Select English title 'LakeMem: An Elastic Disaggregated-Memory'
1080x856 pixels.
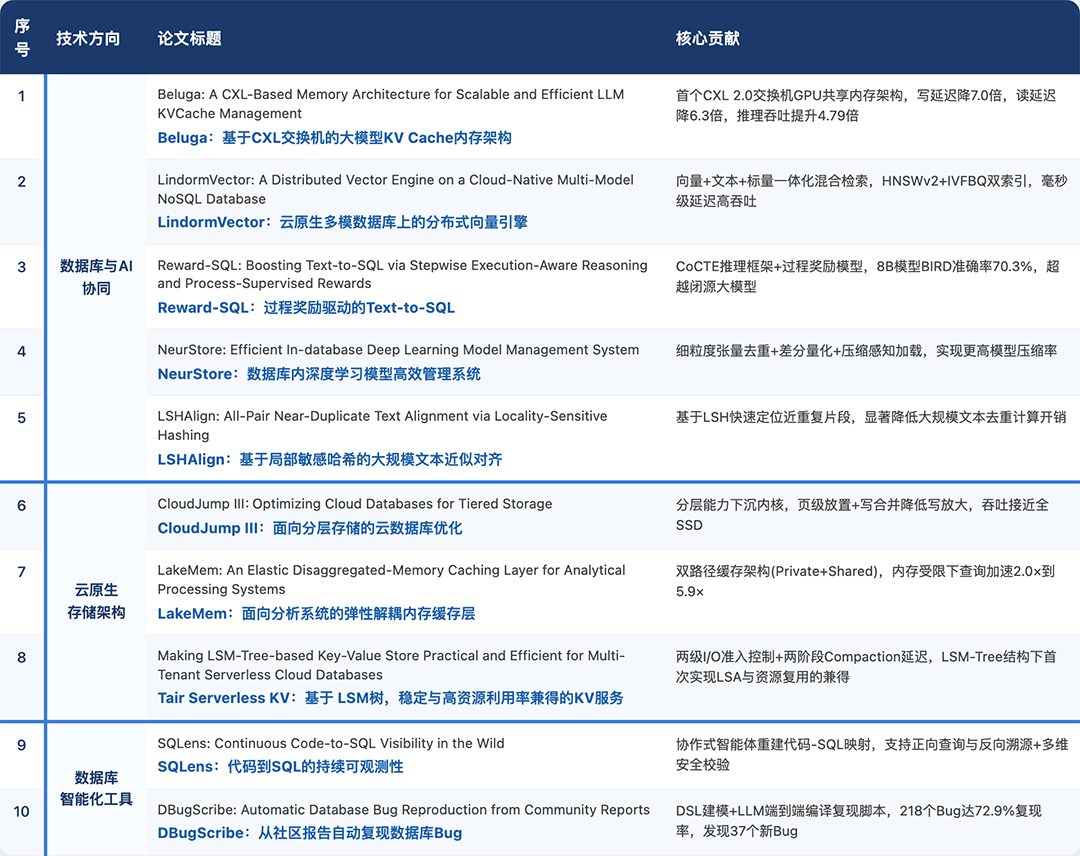(x=391, y=580)
